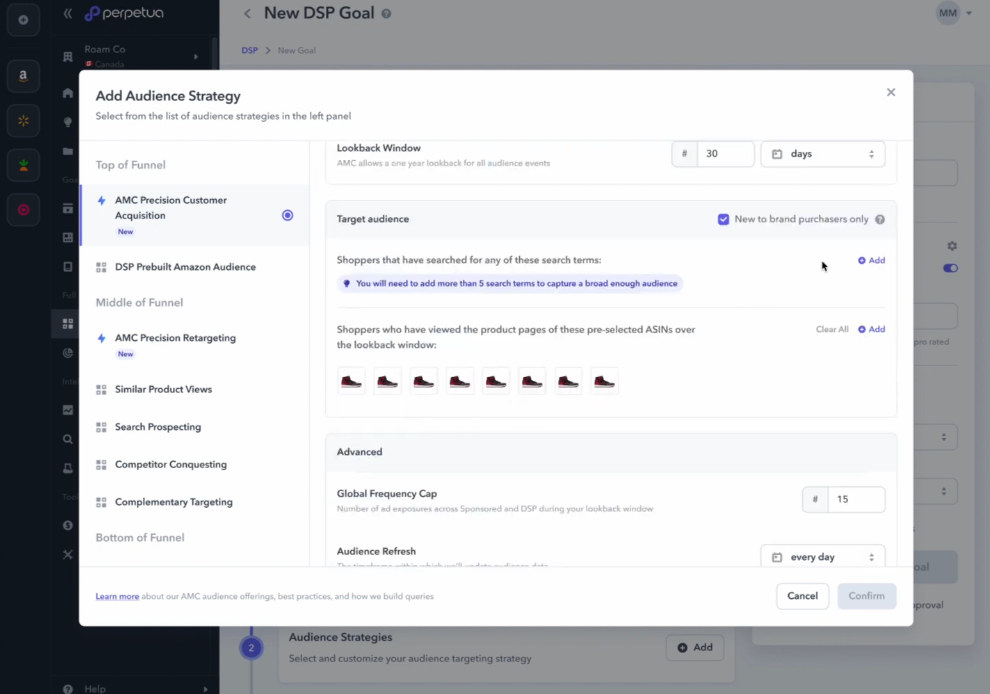Image resolution: width=990 pixels, height=694 pixels.
Task: Add an audience strategy in step 2
Action: (695, 648)
